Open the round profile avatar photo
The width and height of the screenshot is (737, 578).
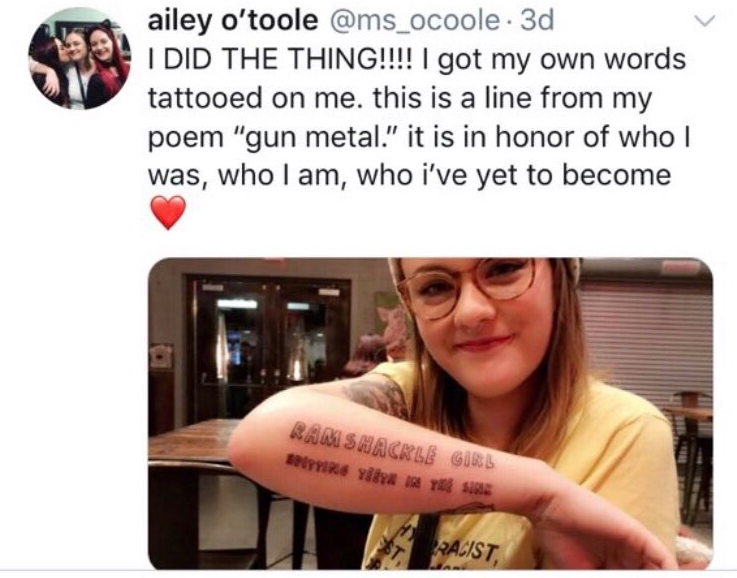pyautogui.click(x=79, y=59)
